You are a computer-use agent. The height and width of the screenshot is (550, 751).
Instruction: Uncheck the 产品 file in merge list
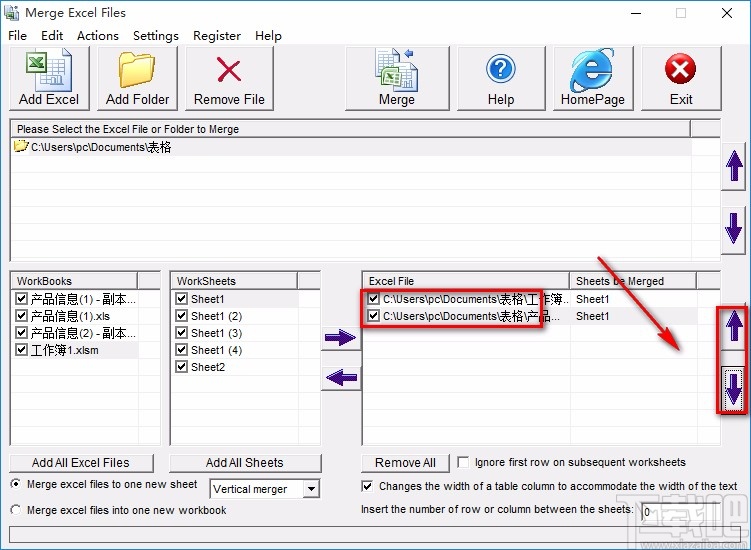[x=374, y=316]
